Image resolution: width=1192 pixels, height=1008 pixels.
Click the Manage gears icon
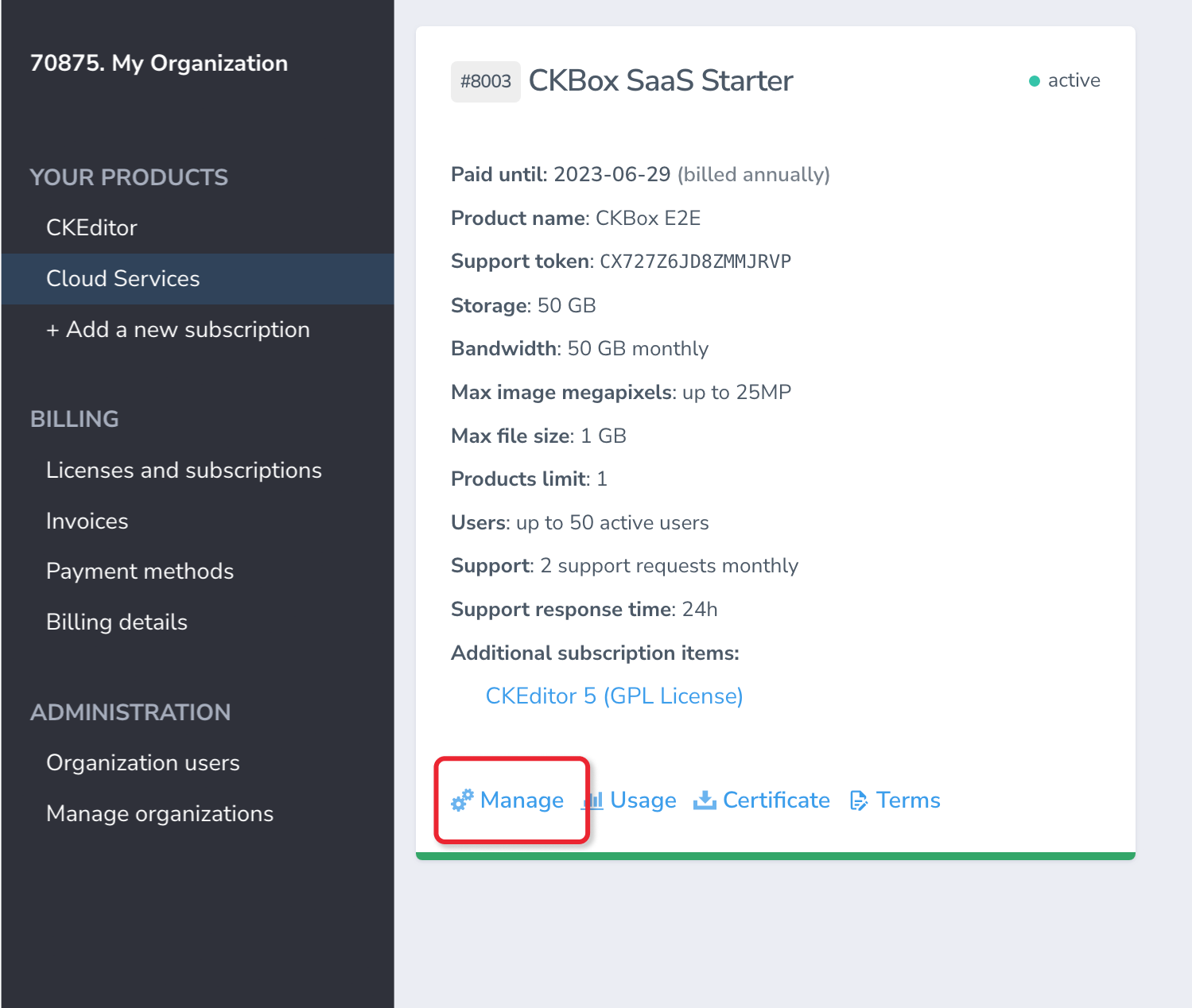tap(462, 800)
